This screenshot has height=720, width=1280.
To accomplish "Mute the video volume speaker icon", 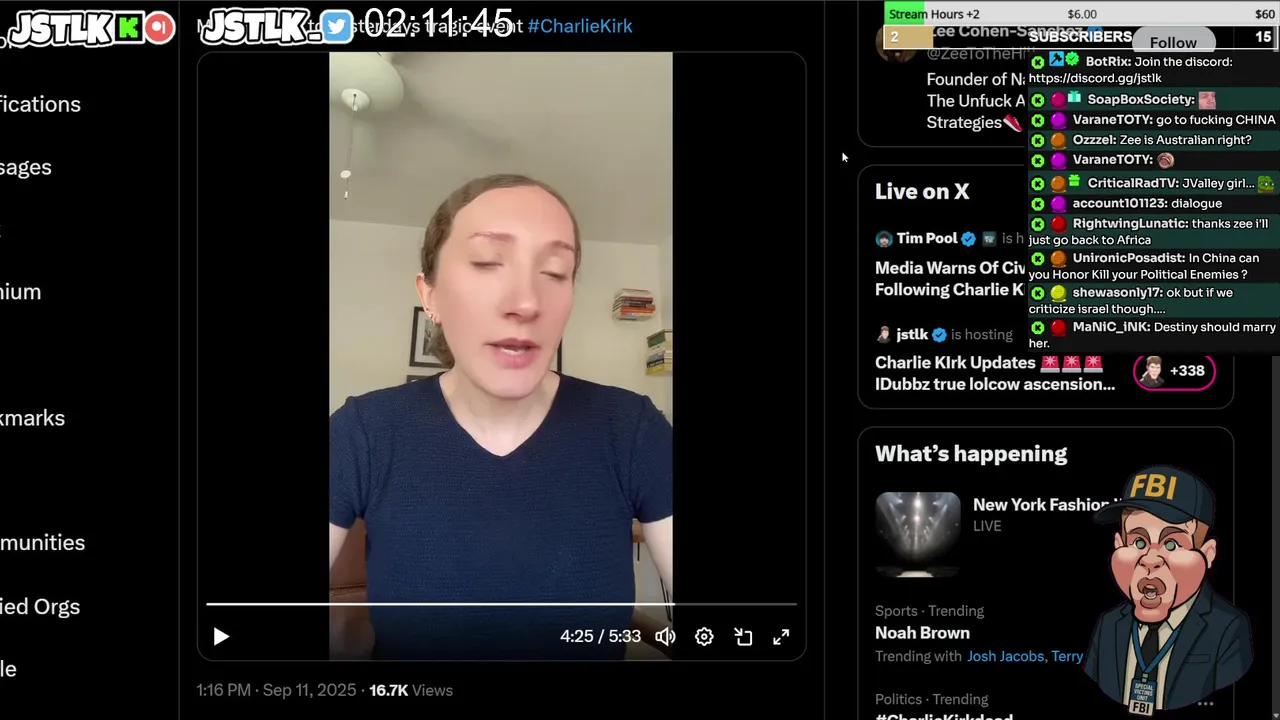I will (x=665, y=637).
